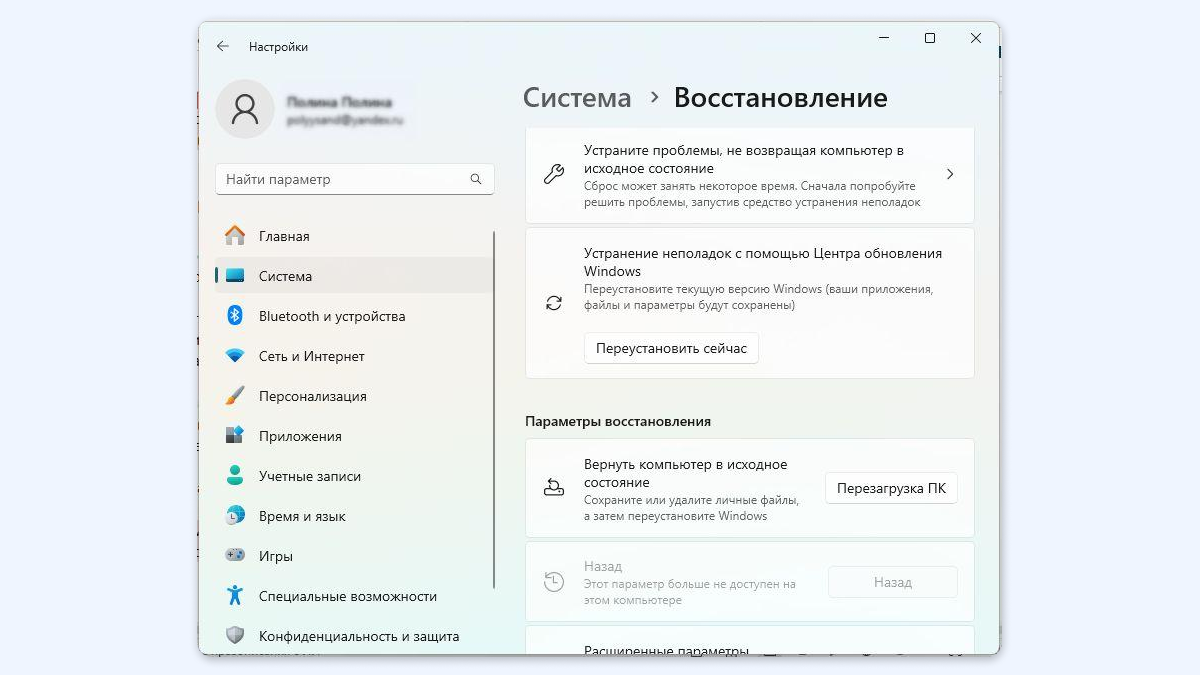Open Специальные возможности settings
The image size is (1200, 675).
point(354,596)
